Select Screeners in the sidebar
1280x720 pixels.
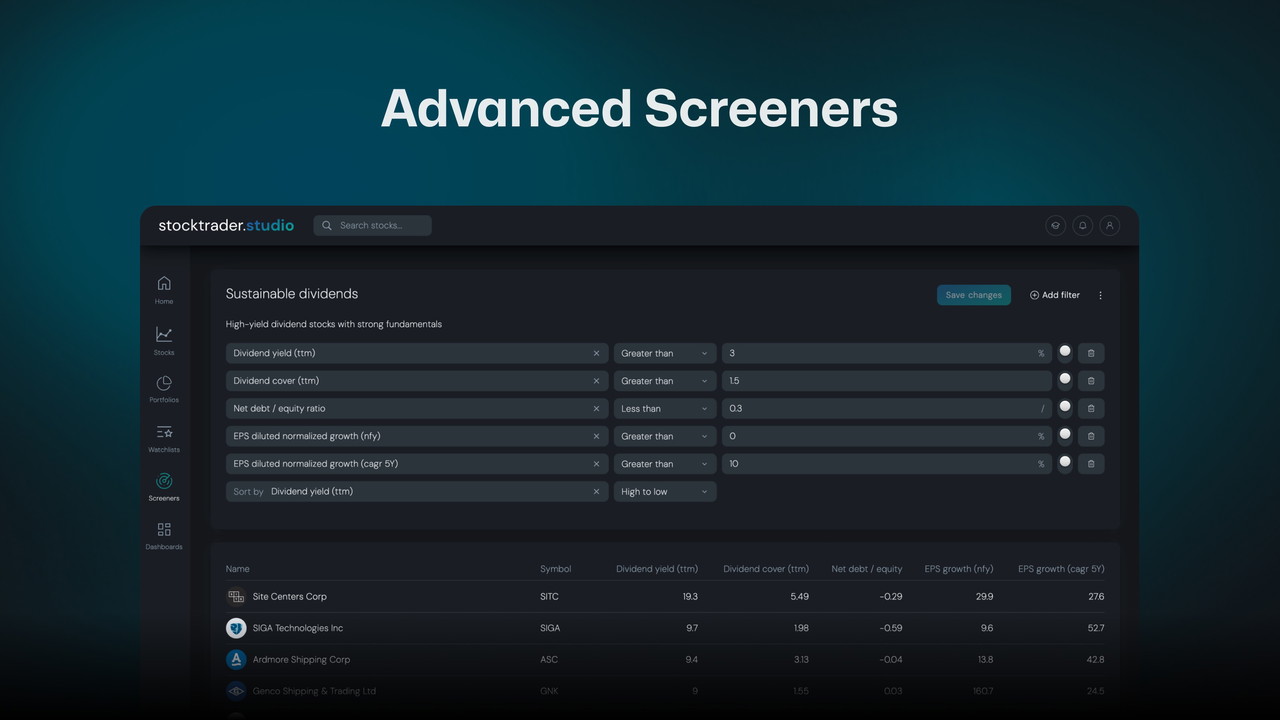164,486
